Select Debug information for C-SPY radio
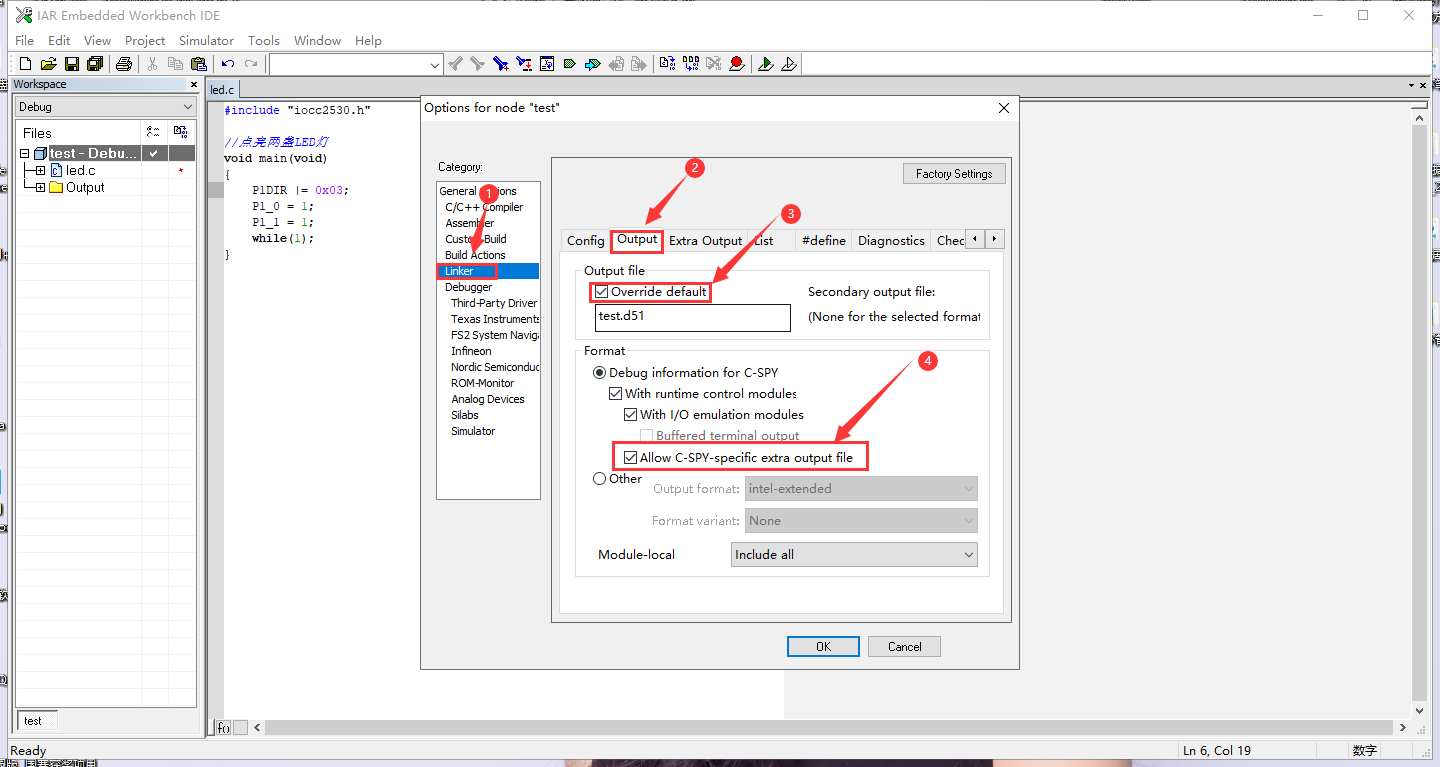 [x=599, y=373]
